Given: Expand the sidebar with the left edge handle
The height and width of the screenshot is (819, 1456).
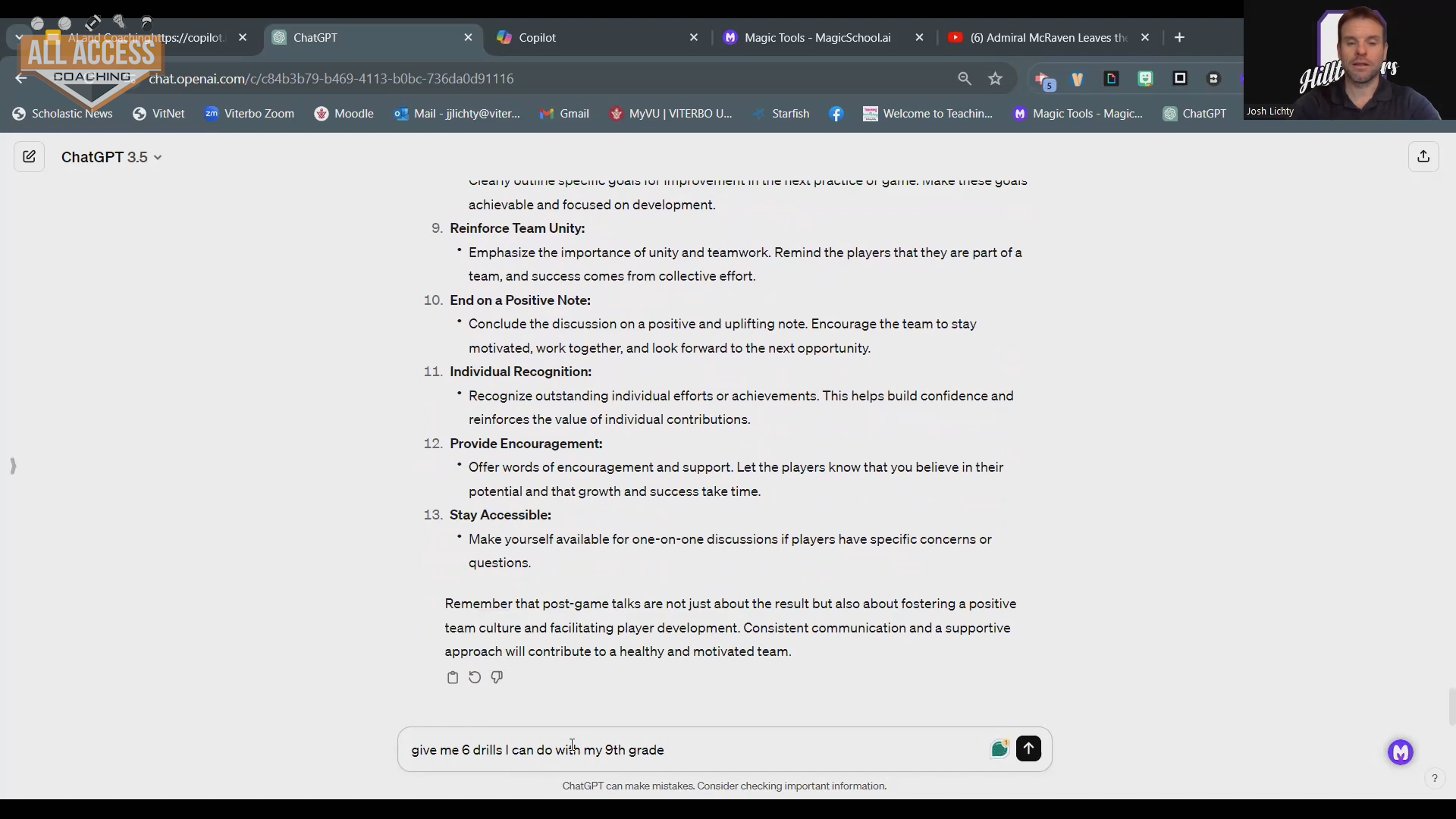Looking at the screenshot, I should click(x=13, y=466).
